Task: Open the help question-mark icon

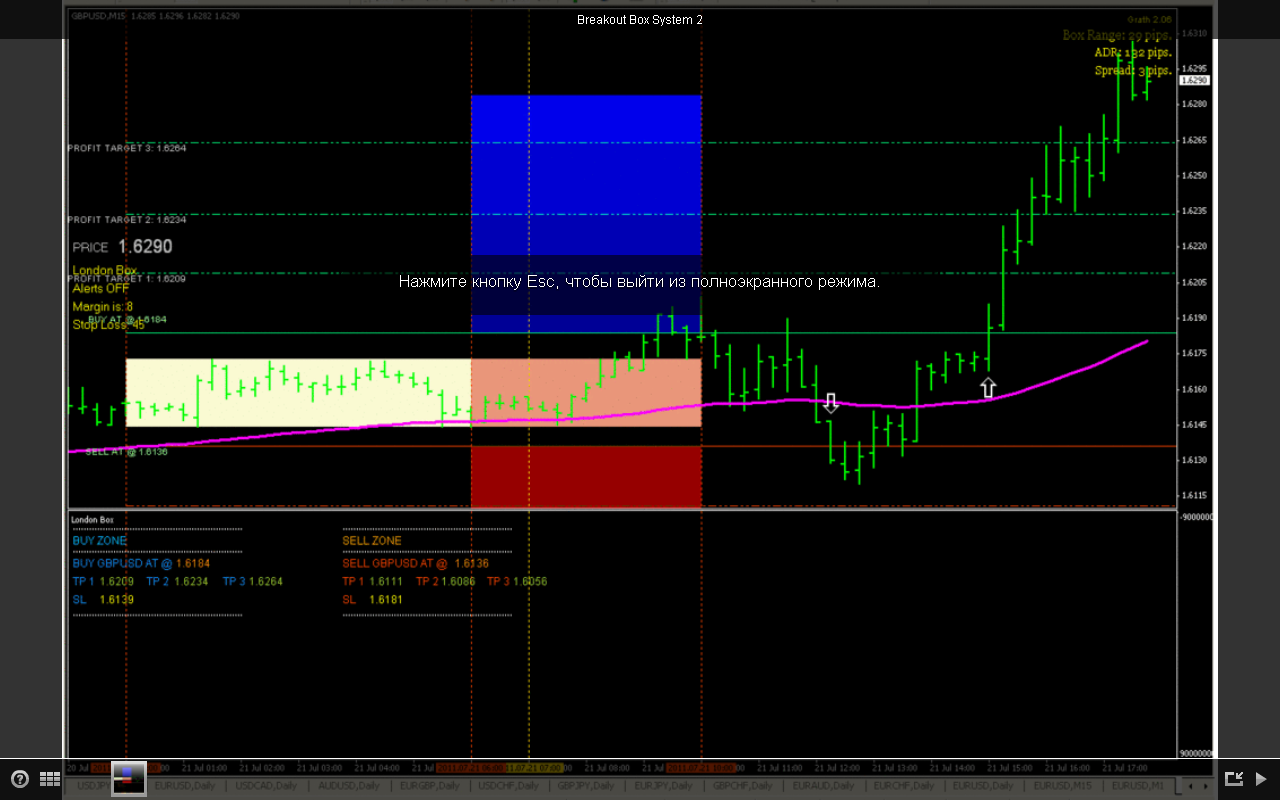Action: click(20, 779)
